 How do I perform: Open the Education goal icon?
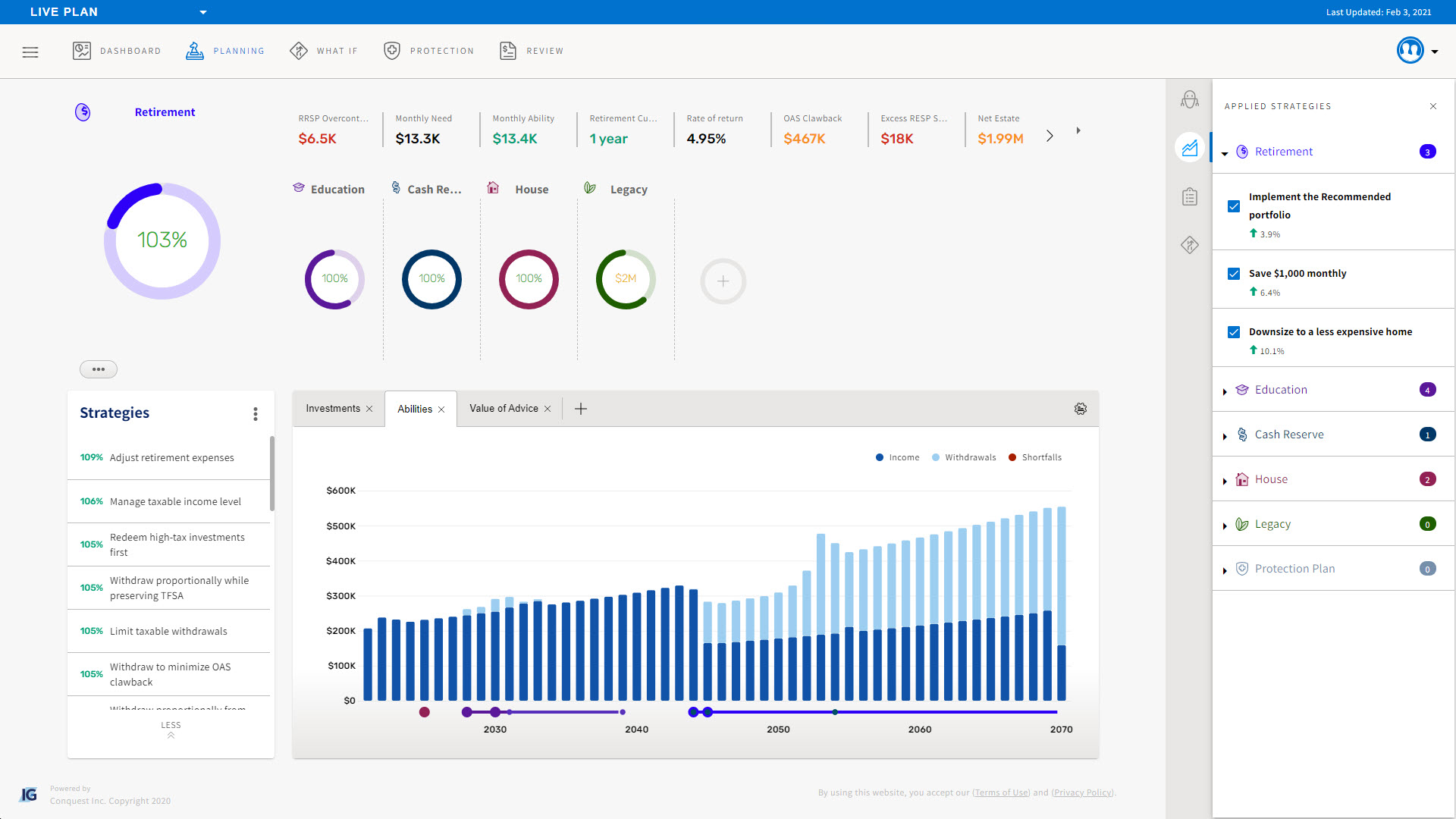[x=299, y=187]
